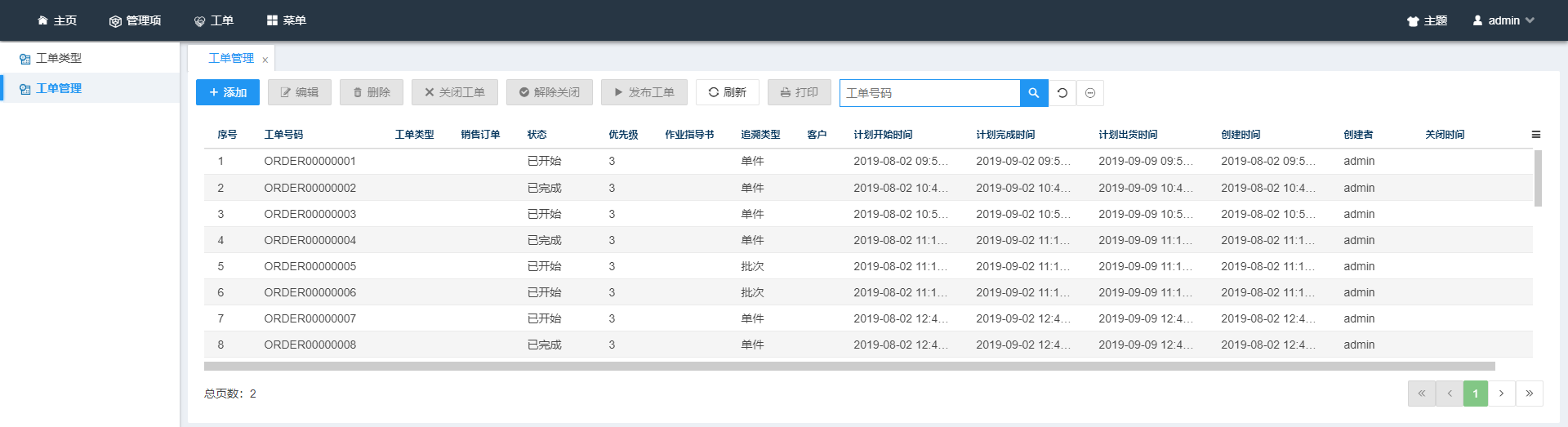Click the 计划完成时间 column header

(x=1005, y=135)
